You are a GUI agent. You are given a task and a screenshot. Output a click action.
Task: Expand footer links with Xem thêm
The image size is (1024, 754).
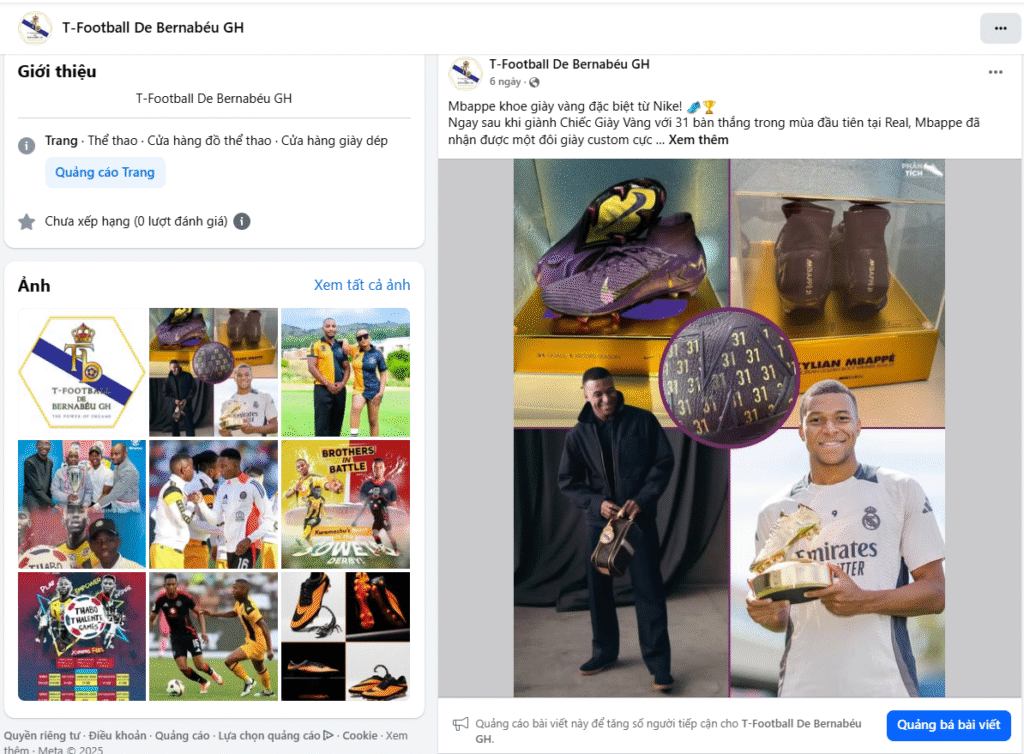point(206,743)
